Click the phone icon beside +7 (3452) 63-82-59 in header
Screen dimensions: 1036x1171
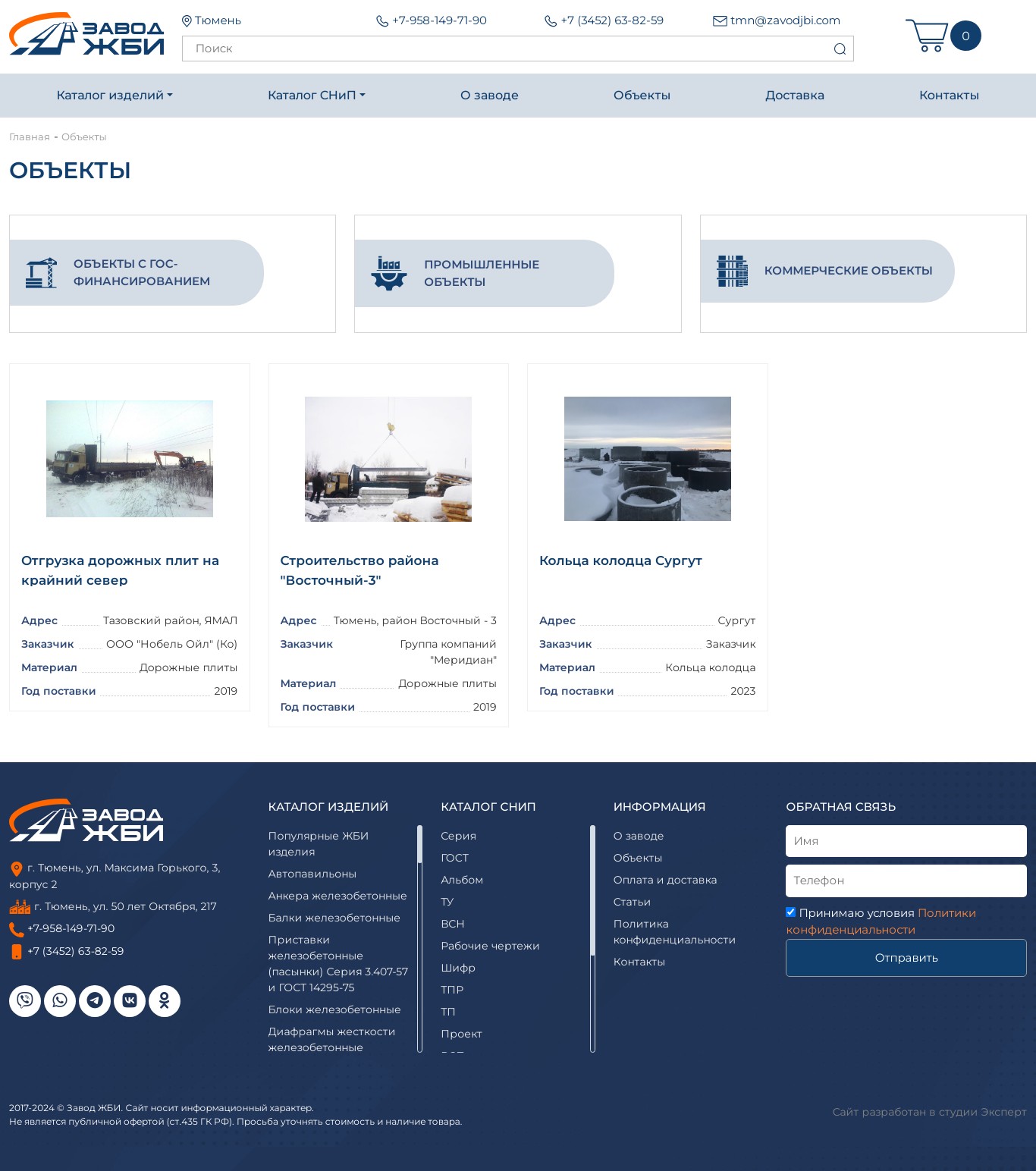pos(551,21)
